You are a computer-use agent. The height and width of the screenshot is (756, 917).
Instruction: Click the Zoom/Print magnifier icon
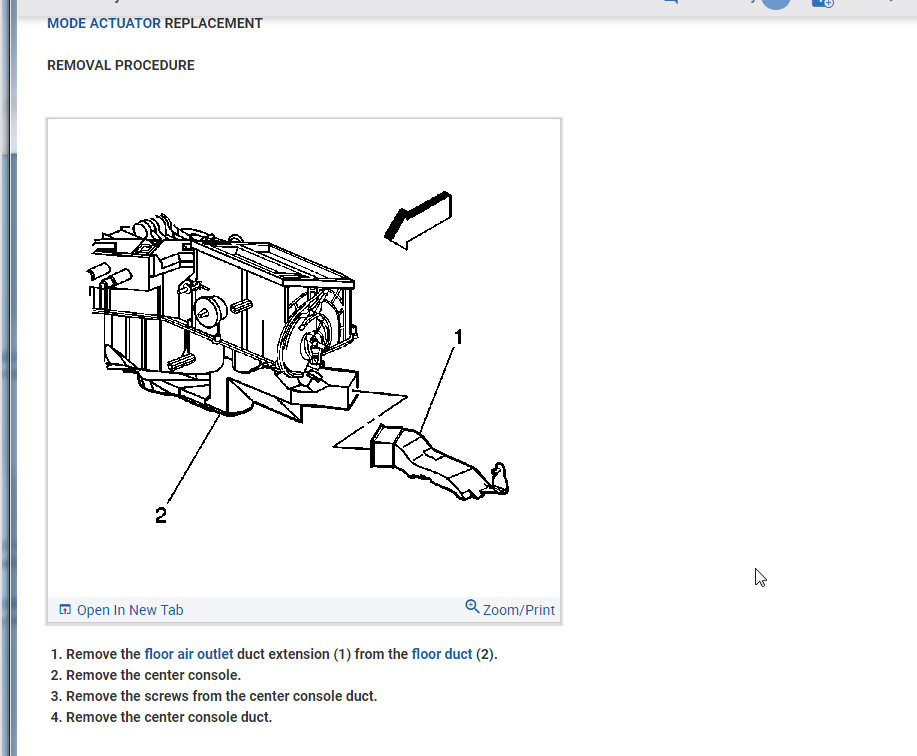(x=472, y=606)
